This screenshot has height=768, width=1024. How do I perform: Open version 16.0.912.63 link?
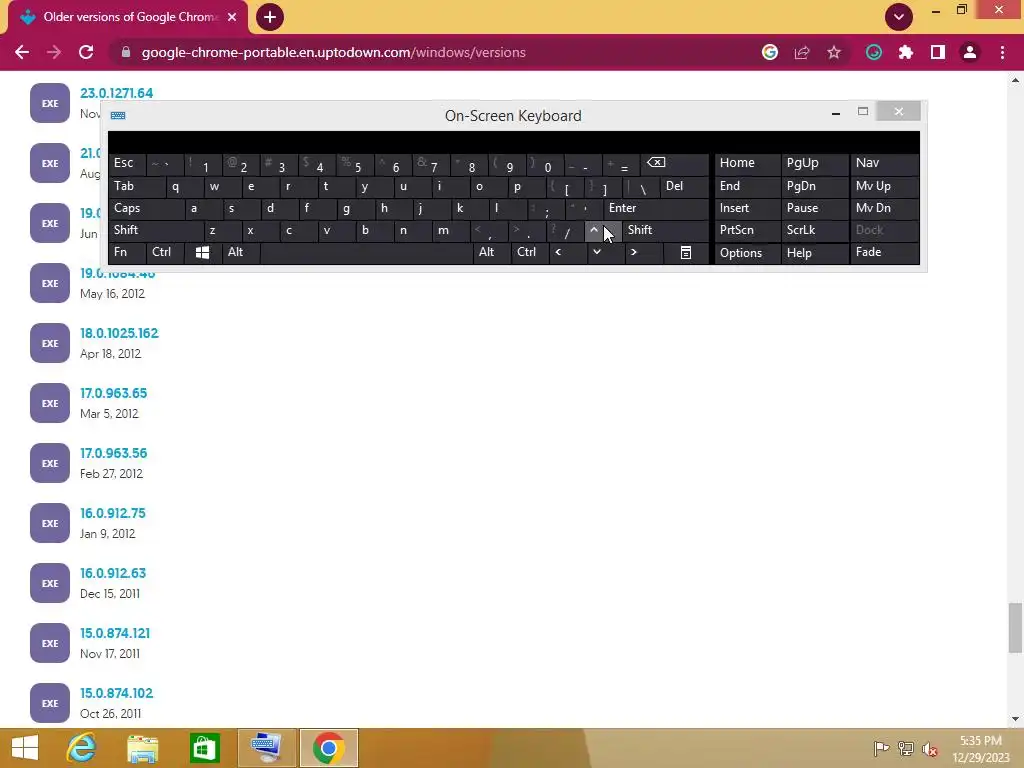click(x=113, y=573)
